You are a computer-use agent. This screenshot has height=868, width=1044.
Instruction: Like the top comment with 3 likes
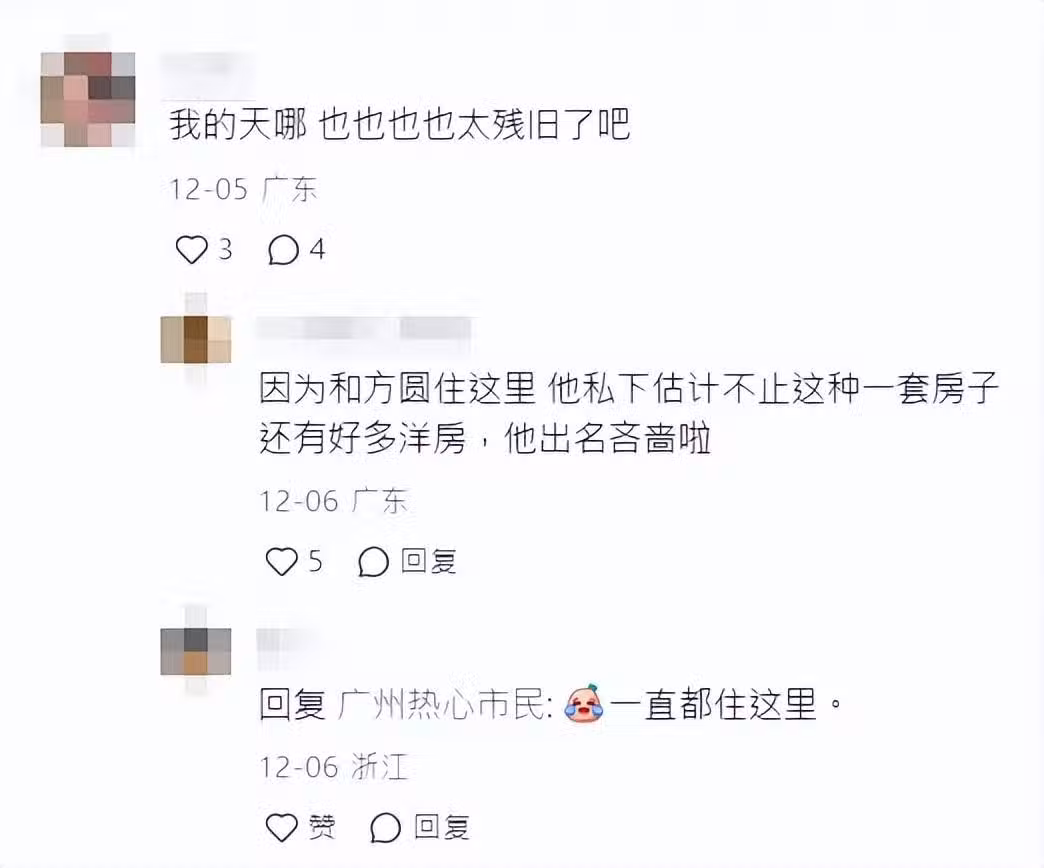192,250
